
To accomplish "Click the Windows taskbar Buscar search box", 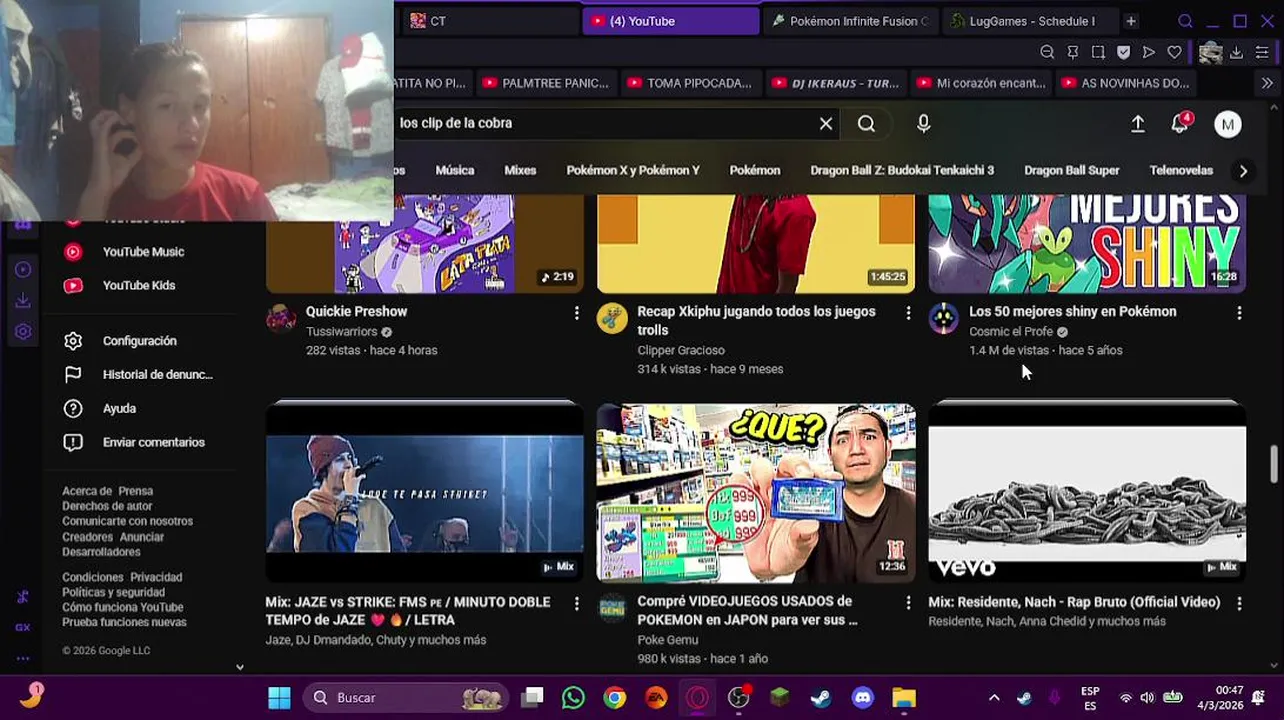I will coord(405,698).
